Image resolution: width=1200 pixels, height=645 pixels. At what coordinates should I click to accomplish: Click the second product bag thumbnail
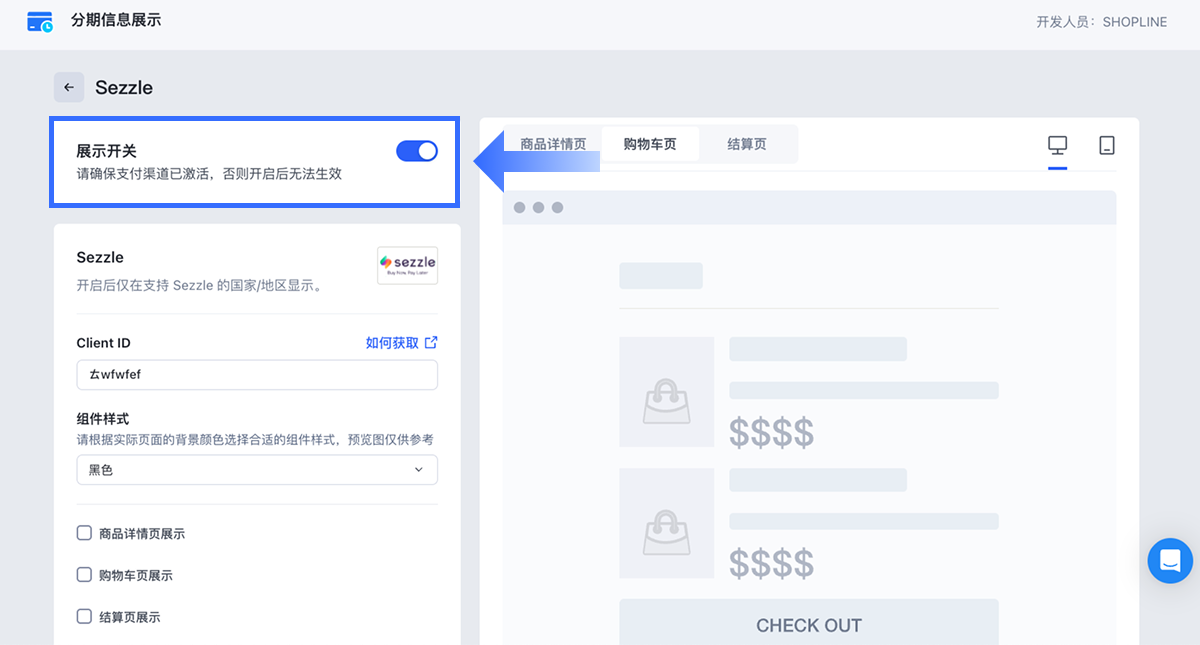[x=666, y=523]
